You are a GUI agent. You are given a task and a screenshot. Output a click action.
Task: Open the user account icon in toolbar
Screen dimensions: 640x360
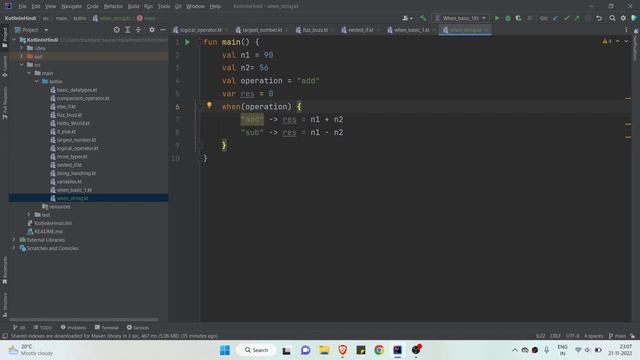(407, 18)
